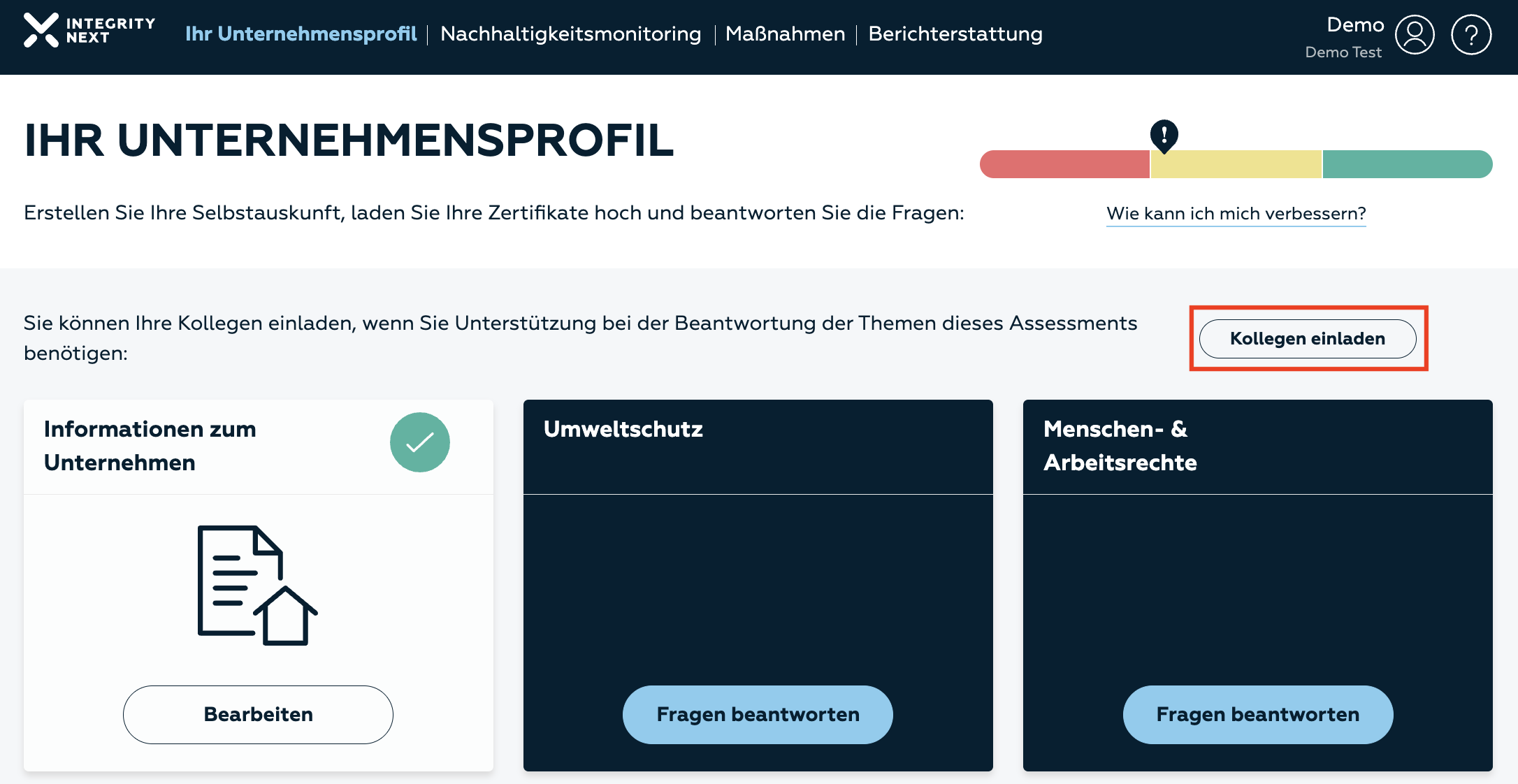This screenshot has width=1518, height=784.
Task: Open the Nachhaltigkeitsmonitoring menu item
Action: [570, 34]
